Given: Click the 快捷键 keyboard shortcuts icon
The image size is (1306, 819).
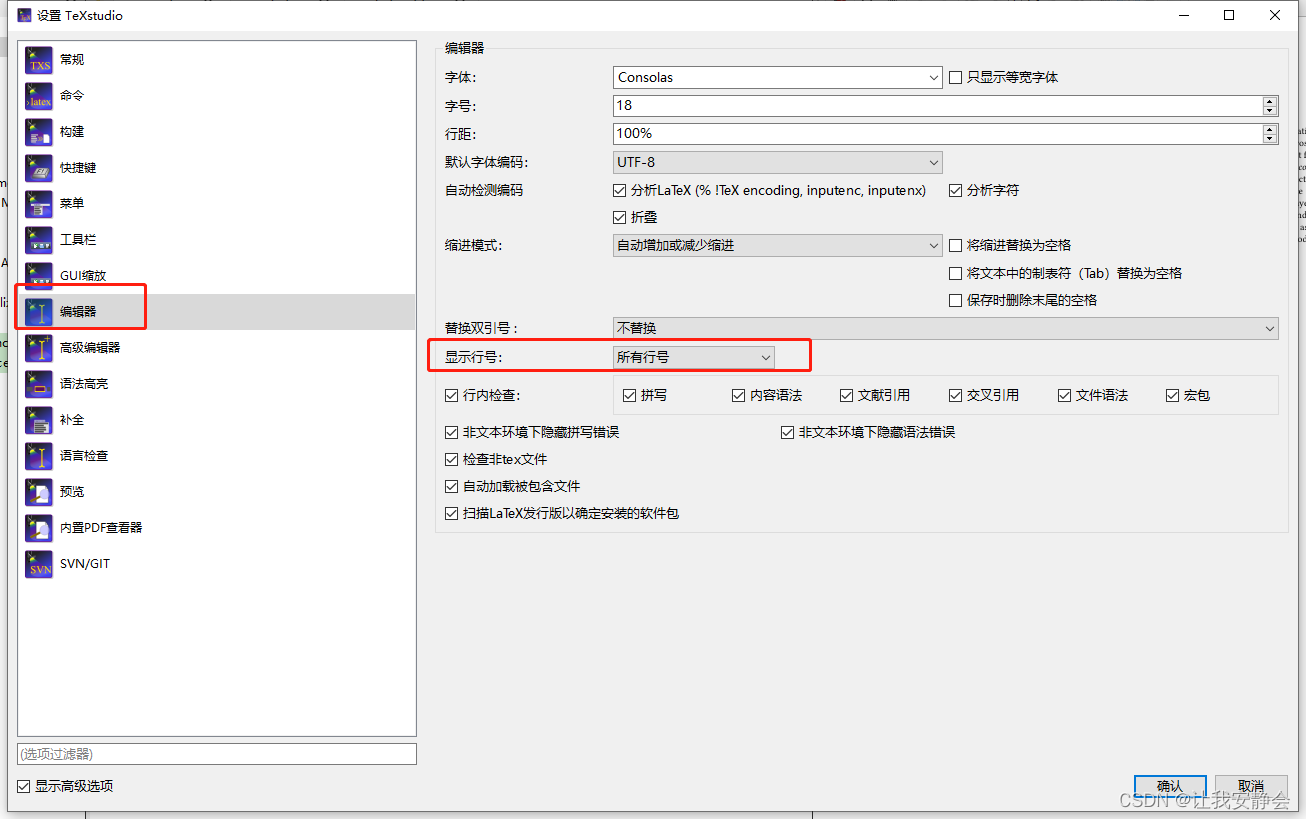Looking at the screenshot, I should 39,168.
